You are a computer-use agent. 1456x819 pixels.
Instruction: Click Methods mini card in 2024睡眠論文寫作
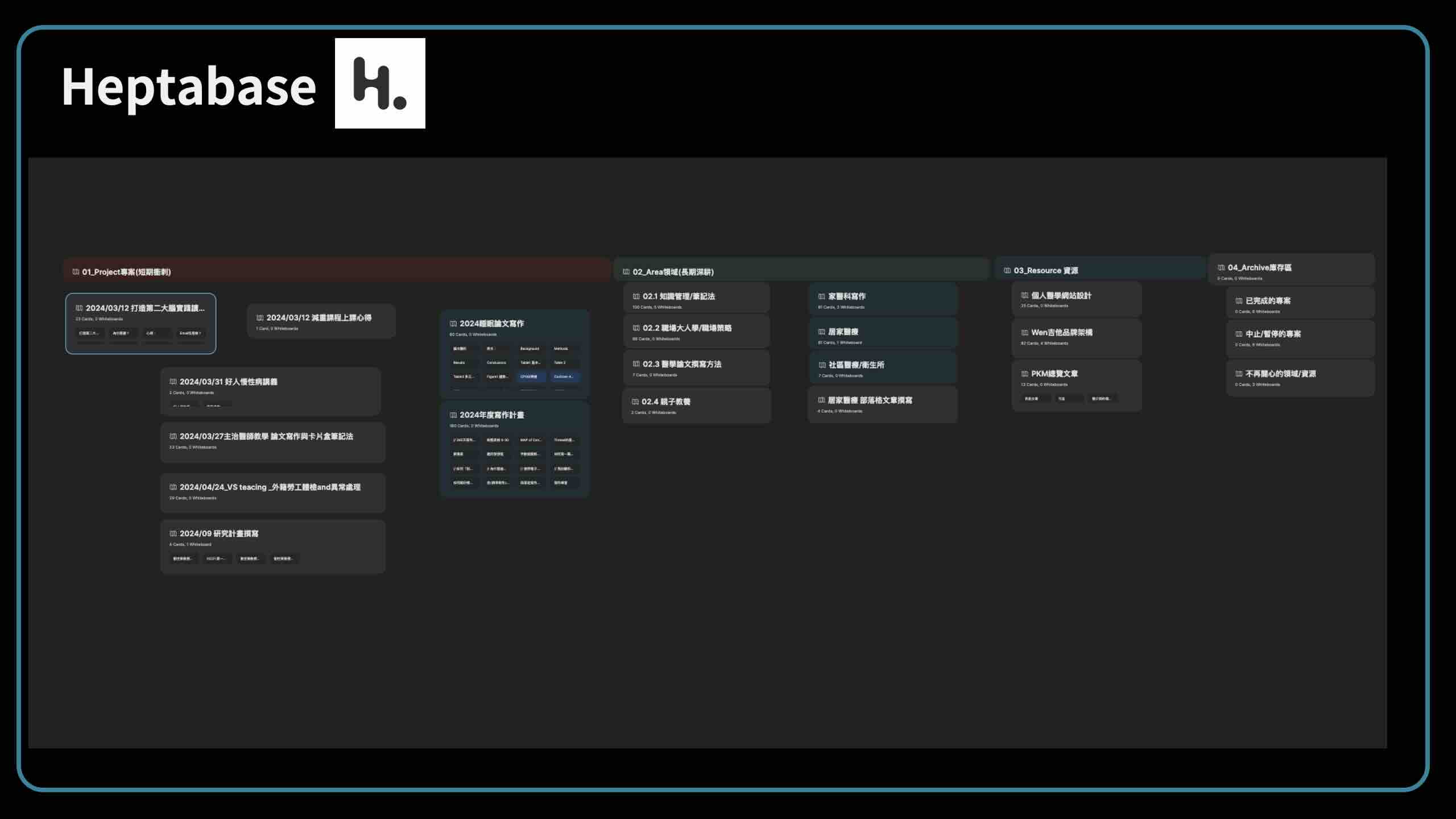point(564,349)
